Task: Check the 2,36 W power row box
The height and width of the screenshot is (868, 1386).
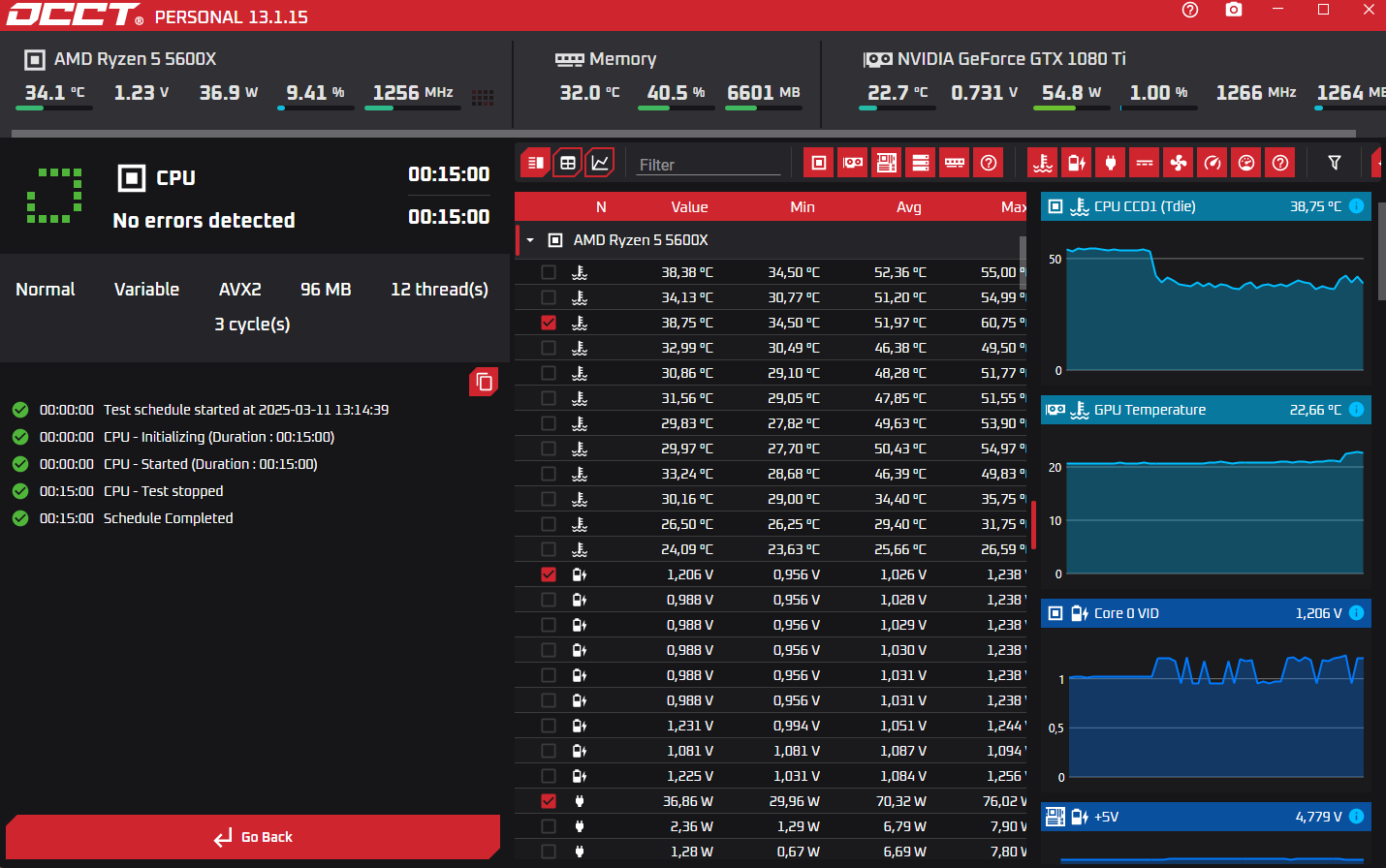Action: click(x=549, y=826)
